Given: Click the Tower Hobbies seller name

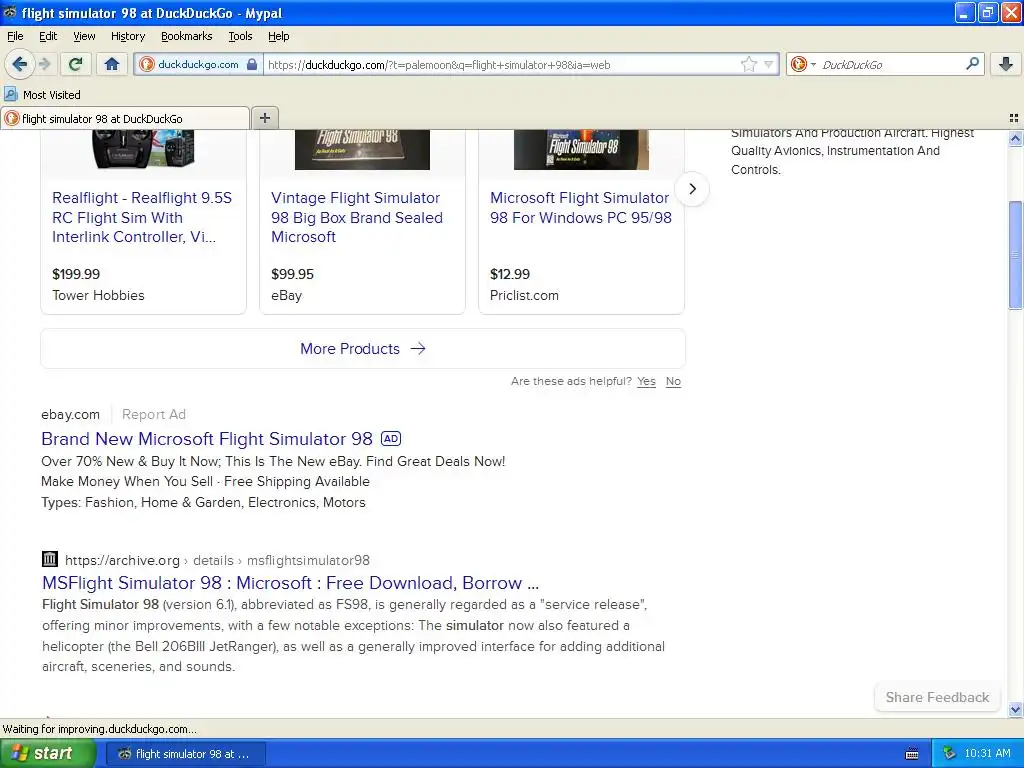Looking at the screenshot, I should pyautogui.click(x=98, y=295).
